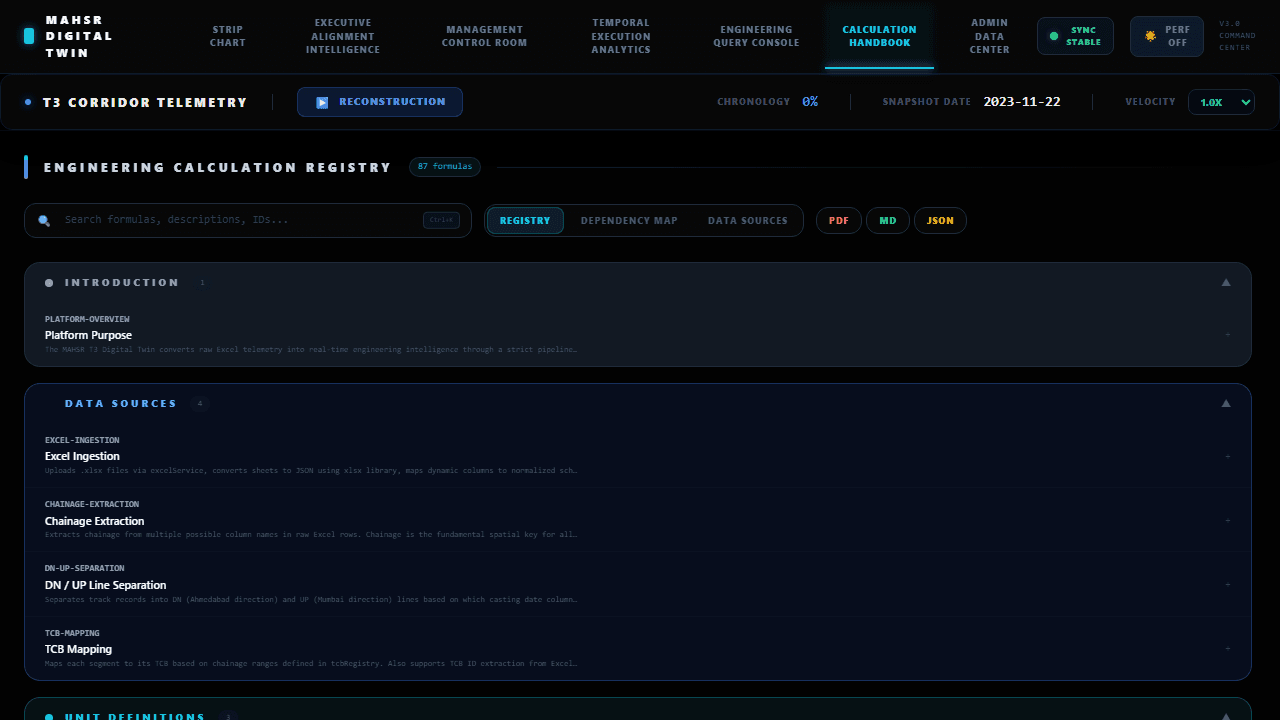Click the snapshot date 2023-11-22
Screen dimensions: 1280x720
coord(1022,102)
